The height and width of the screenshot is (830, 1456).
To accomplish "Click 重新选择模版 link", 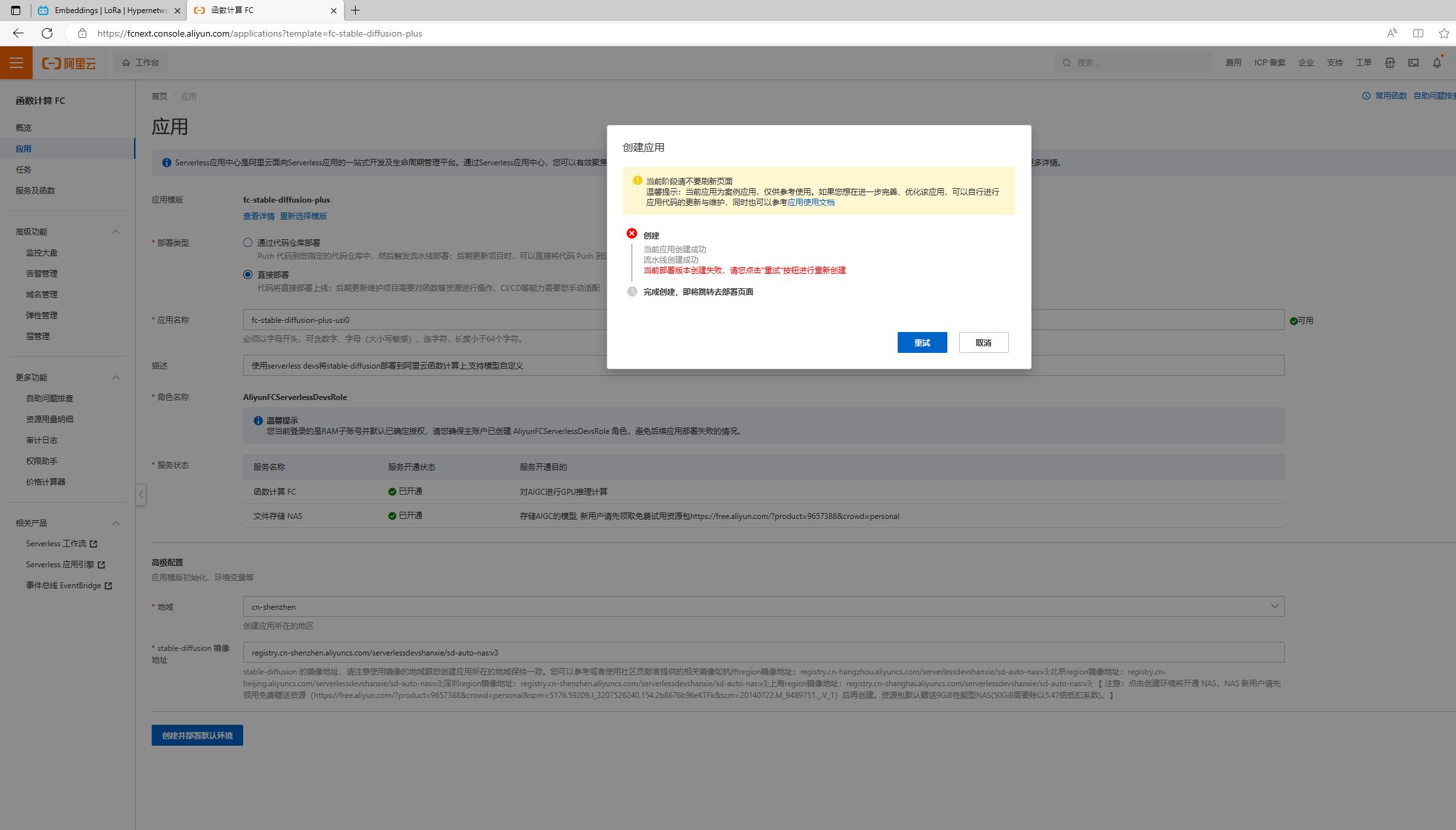I will pos(303,216).
